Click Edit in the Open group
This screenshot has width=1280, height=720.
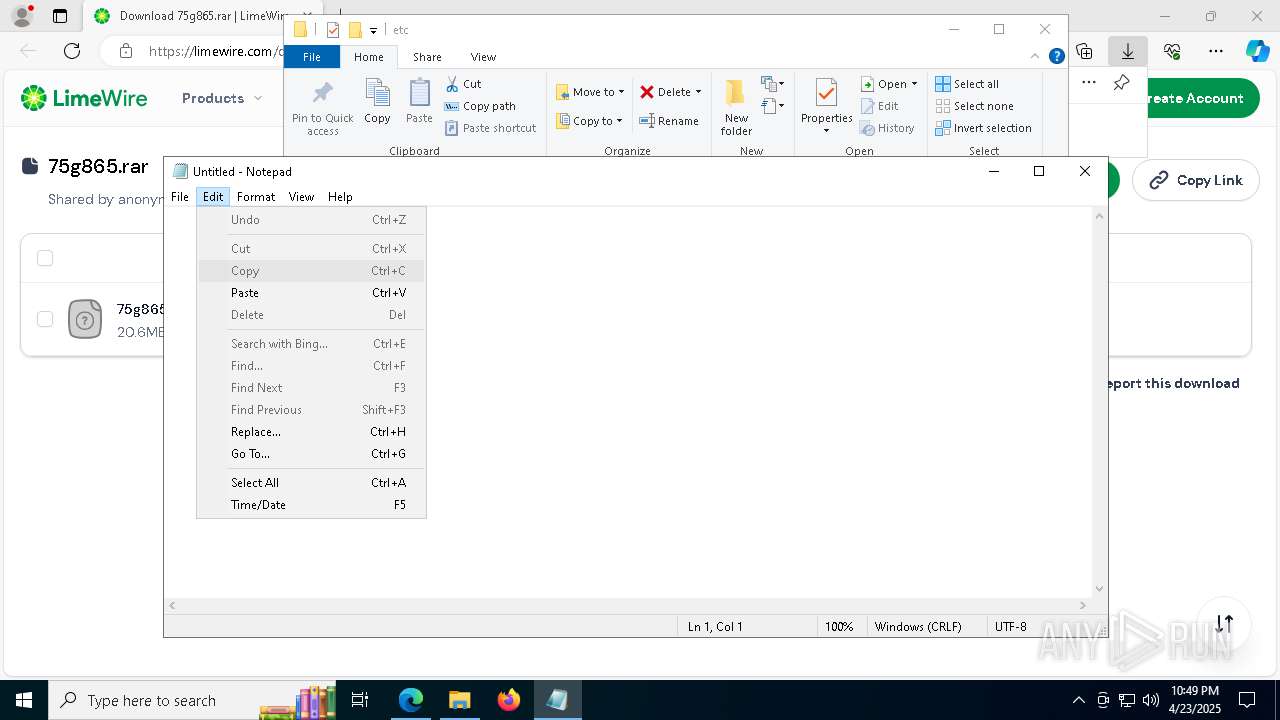click(880, 106)
